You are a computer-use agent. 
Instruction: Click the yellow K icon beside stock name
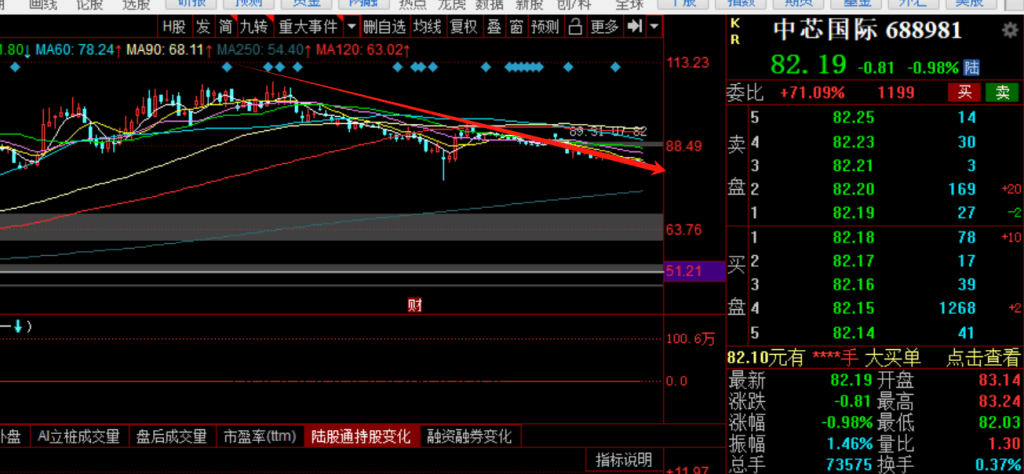coord(735,23)
